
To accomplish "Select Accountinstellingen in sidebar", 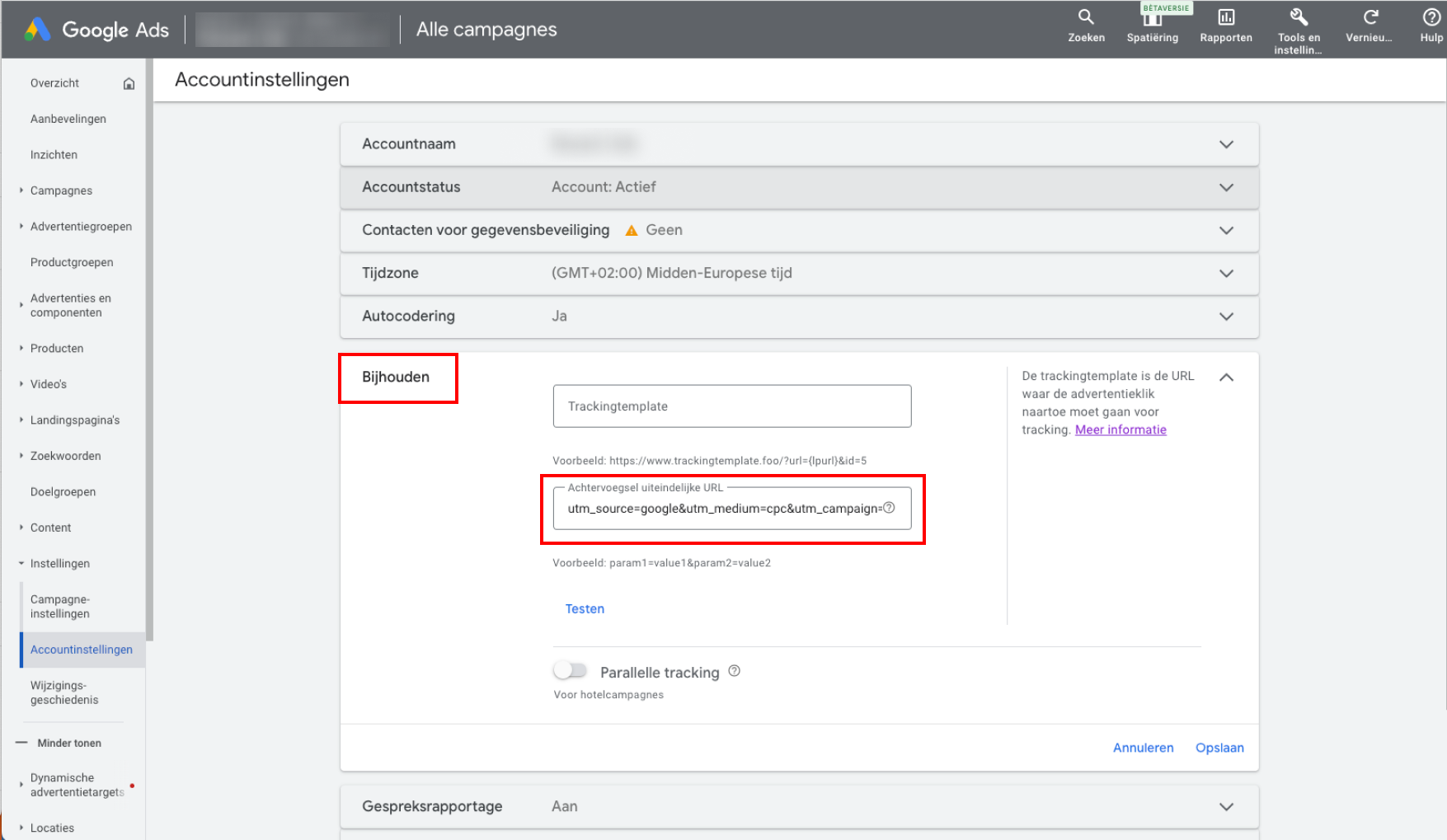I will tap(82, 650).
